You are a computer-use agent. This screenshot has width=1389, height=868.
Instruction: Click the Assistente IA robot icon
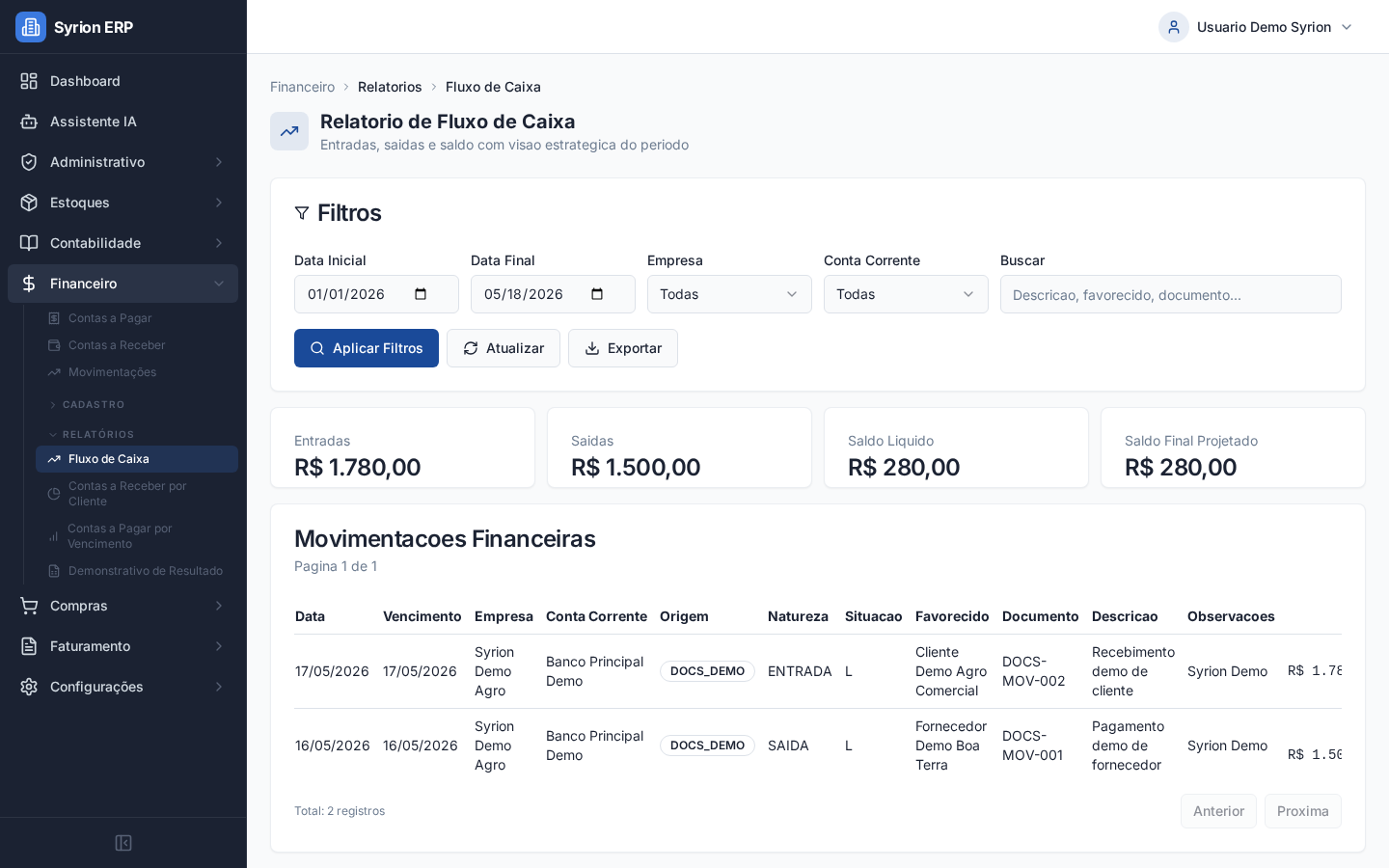(29, 122)
